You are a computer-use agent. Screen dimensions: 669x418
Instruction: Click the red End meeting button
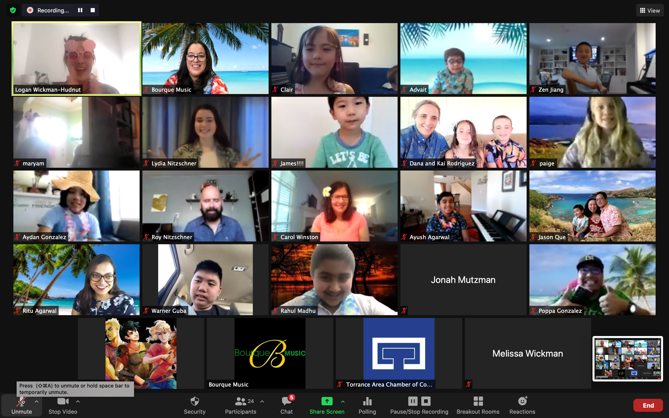[648, 405]
